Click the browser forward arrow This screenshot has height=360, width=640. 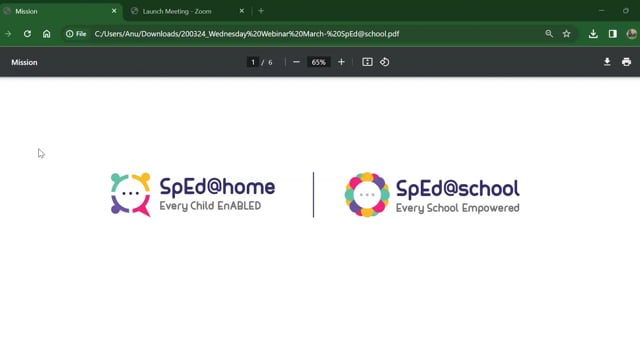click(8, 34)
